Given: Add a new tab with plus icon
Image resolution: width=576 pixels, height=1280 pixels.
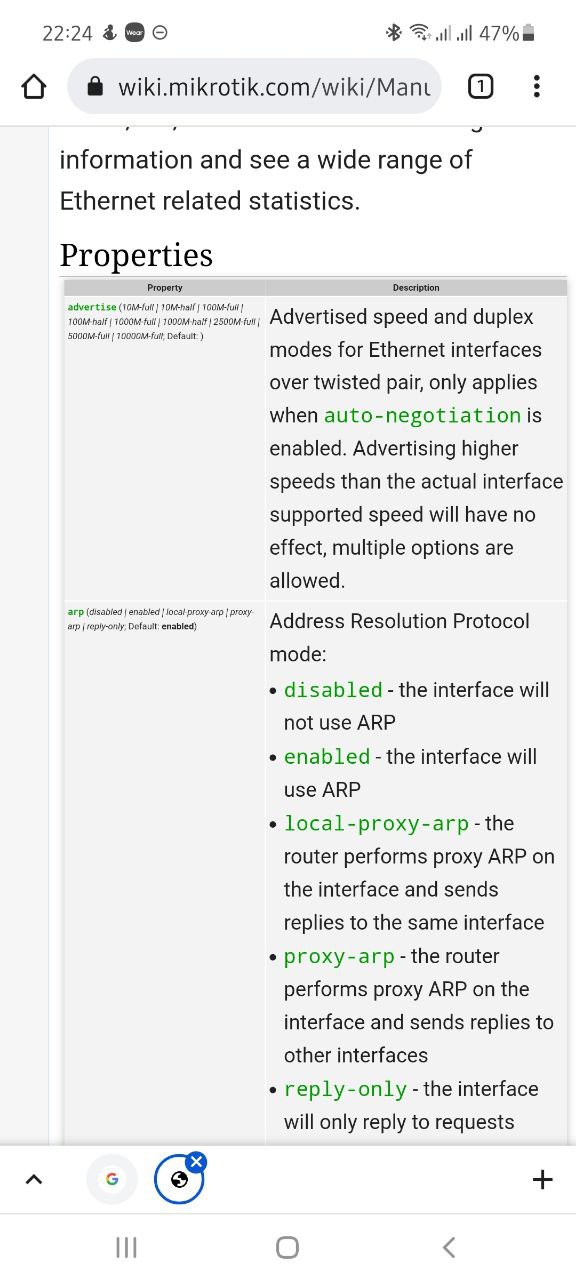Looking at the screenshot, I should (542, 1180).
